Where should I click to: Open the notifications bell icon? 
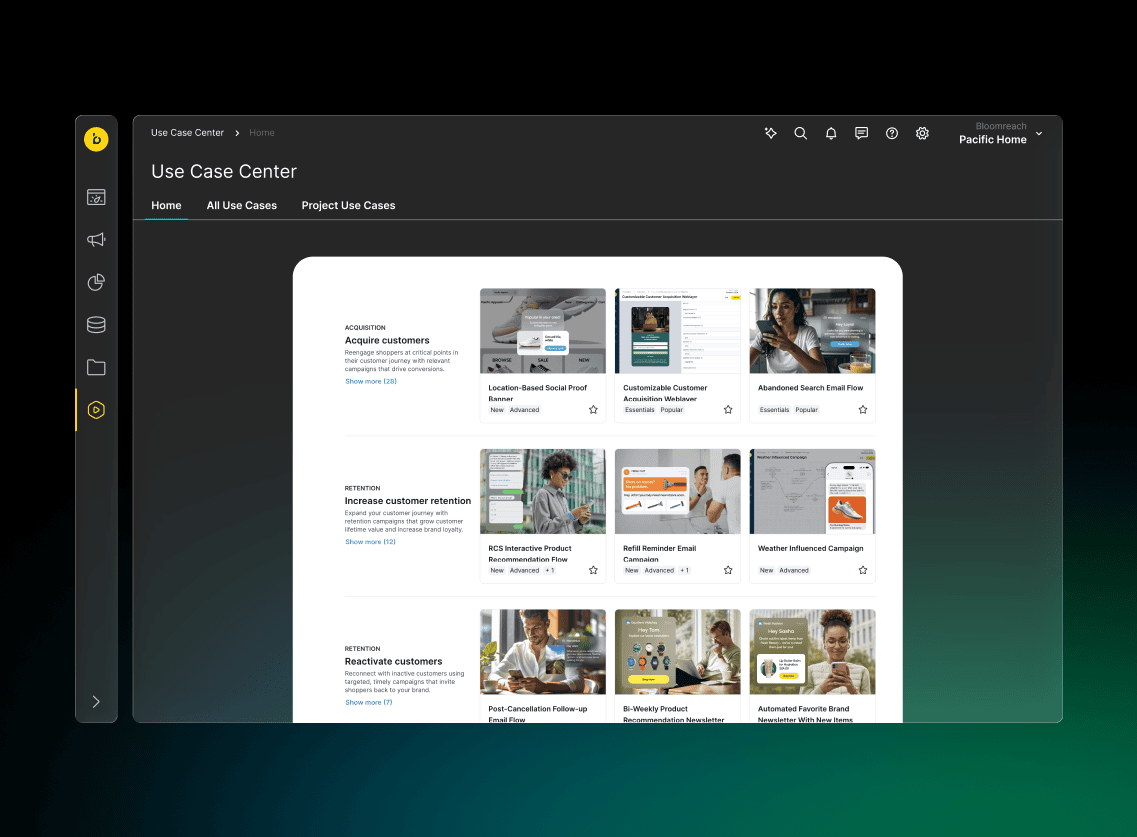pos(831,133)
